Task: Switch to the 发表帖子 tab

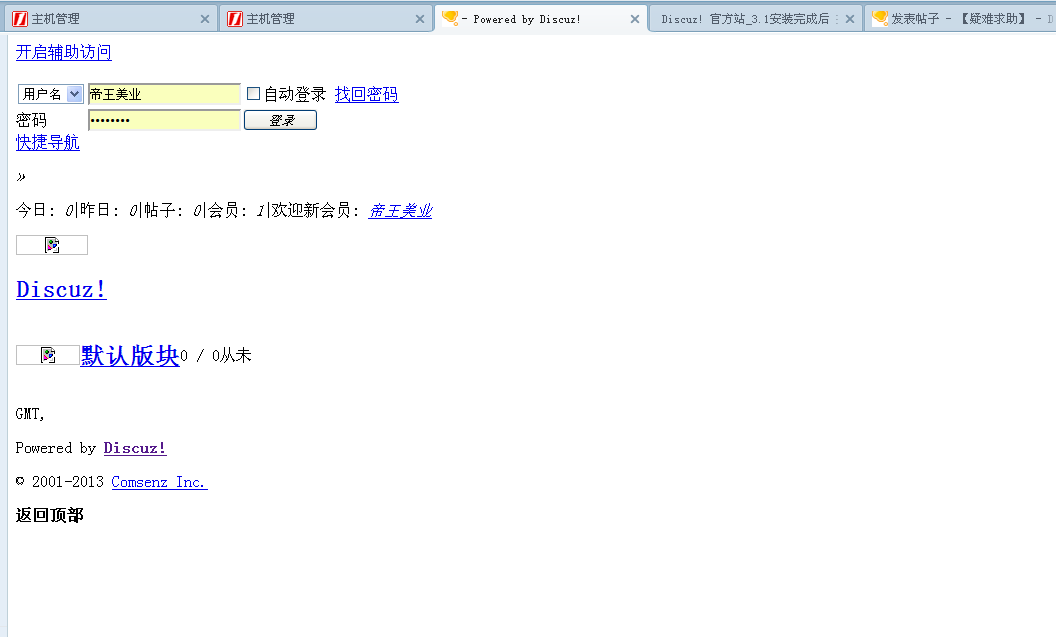Action: point(961,19)
